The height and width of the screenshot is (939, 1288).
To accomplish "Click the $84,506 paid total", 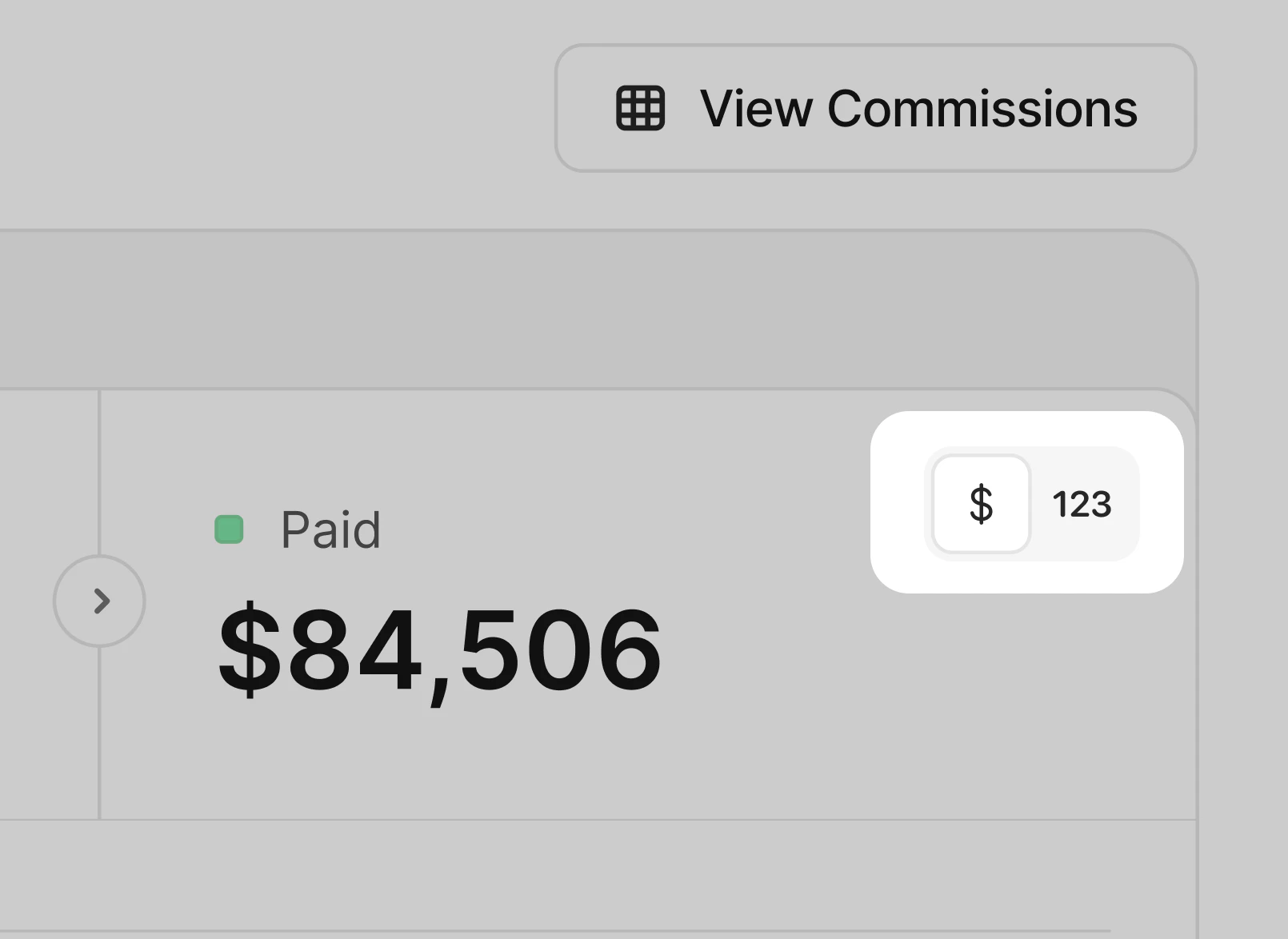I will tap(440, 650).
